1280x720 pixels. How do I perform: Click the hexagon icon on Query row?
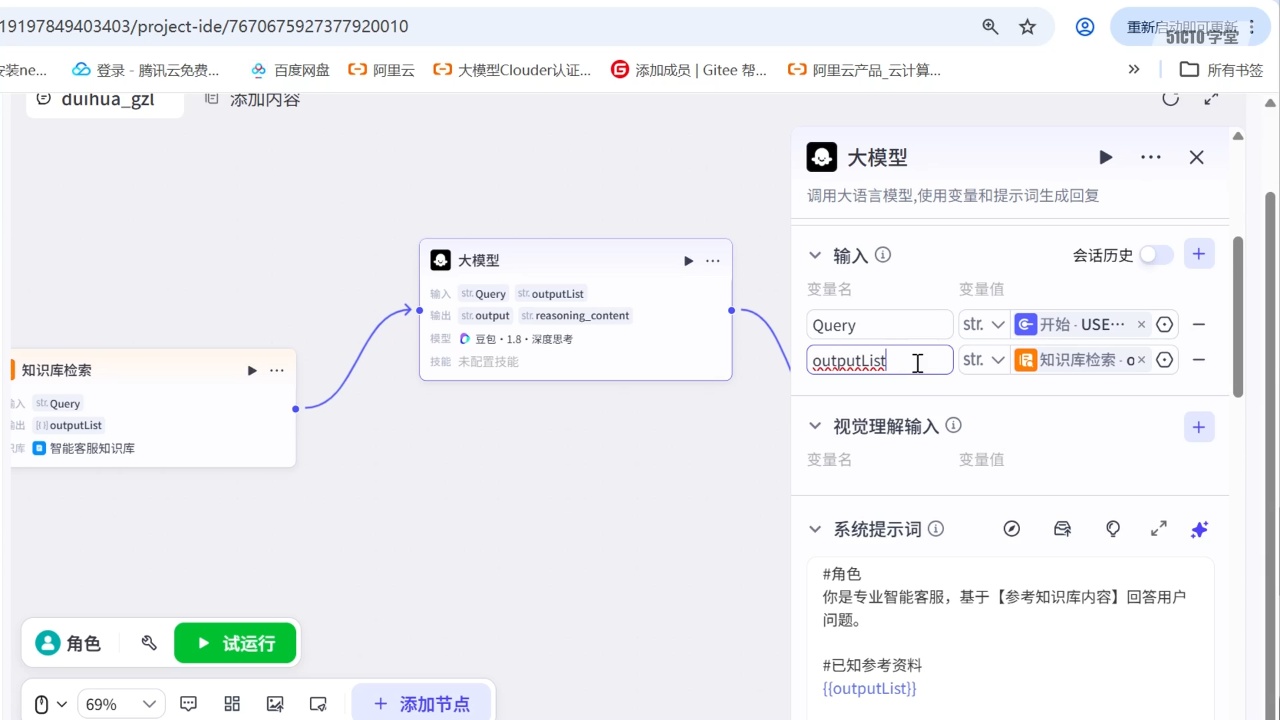point(1164,325)
